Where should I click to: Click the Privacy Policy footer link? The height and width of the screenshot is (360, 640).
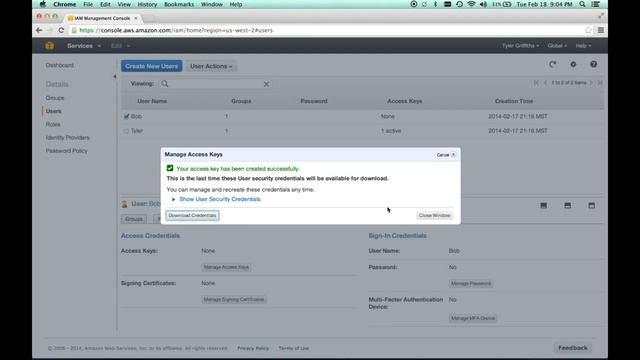(253, 348)
